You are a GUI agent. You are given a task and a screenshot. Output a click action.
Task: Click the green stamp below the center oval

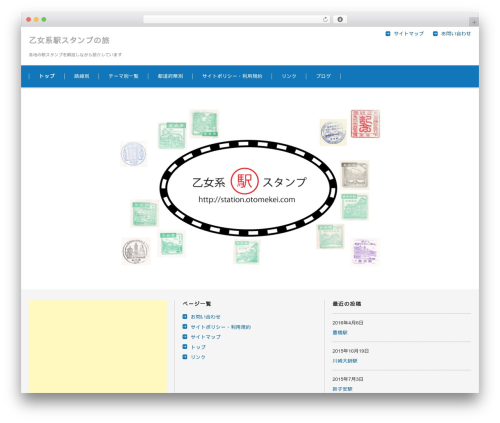[x=247, y=252]
